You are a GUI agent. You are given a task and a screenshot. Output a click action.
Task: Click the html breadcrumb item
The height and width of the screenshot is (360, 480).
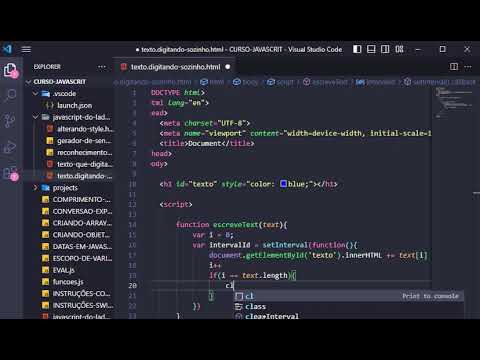[x=212, y=82]
